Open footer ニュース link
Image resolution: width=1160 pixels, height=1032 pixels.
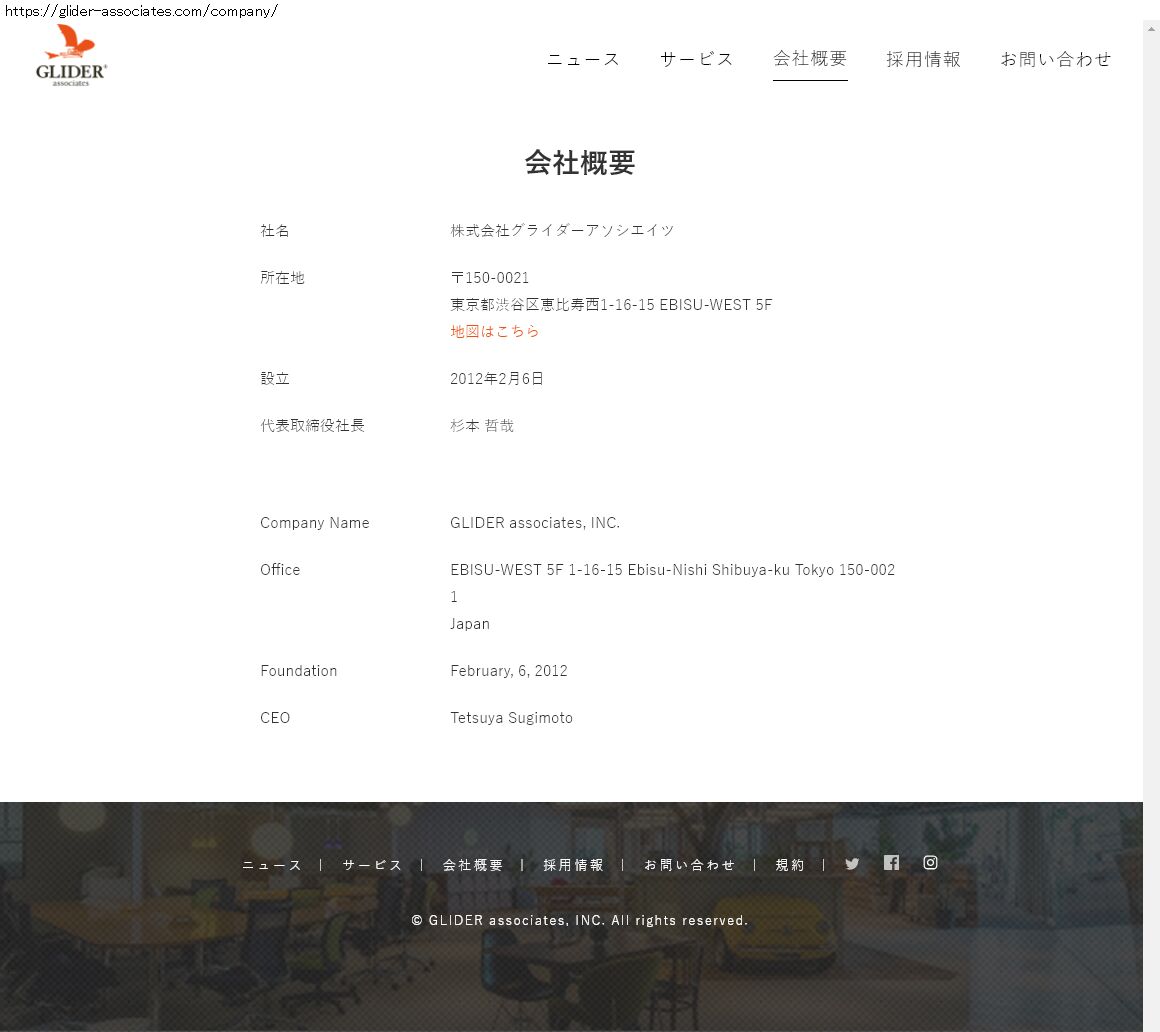click(x=272, y=865)
